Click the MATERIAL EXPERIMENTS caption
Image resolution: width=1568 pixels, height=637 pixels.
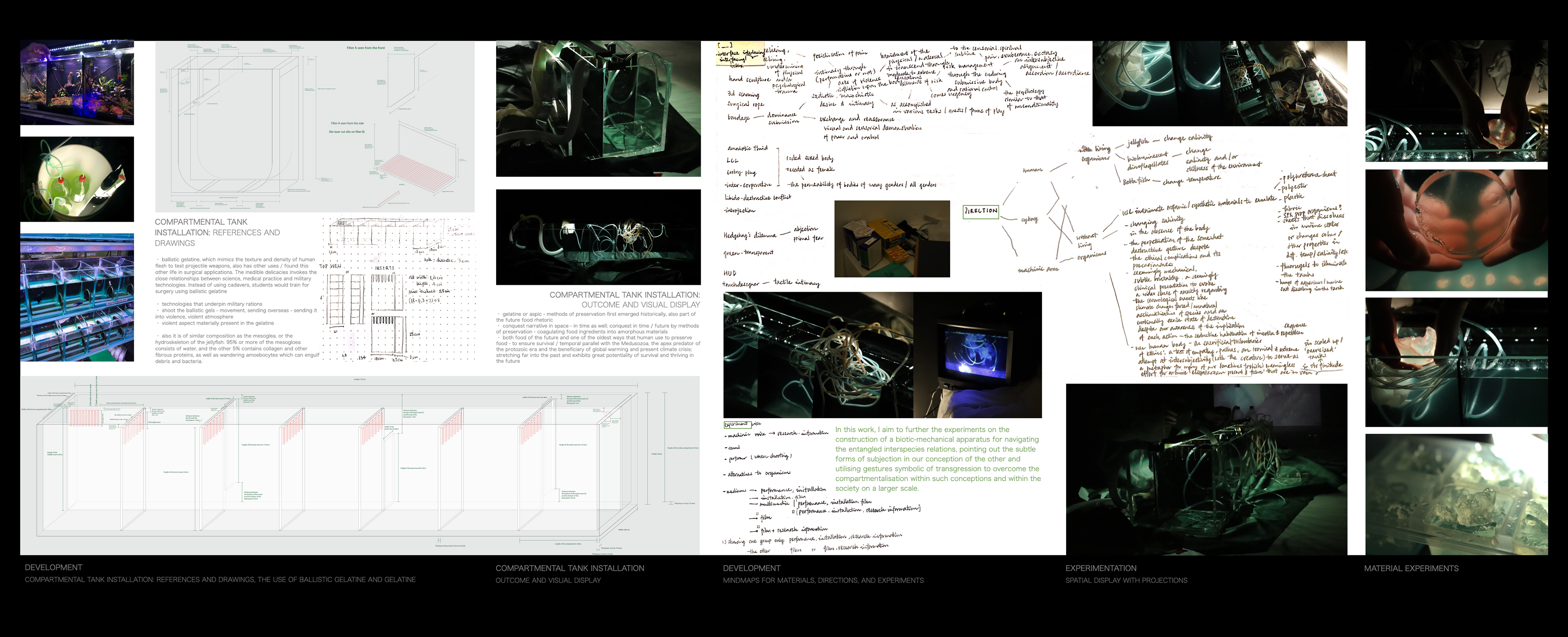[1411, 568]
